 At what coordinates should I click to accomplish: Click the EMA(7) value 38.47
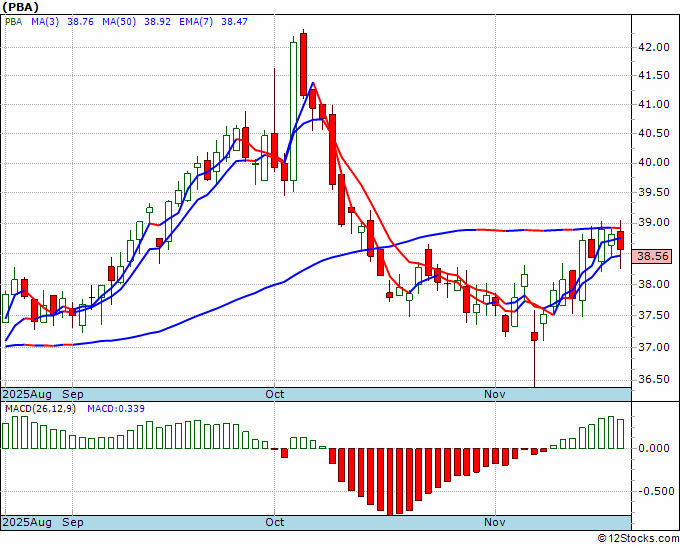click(234, 22)
